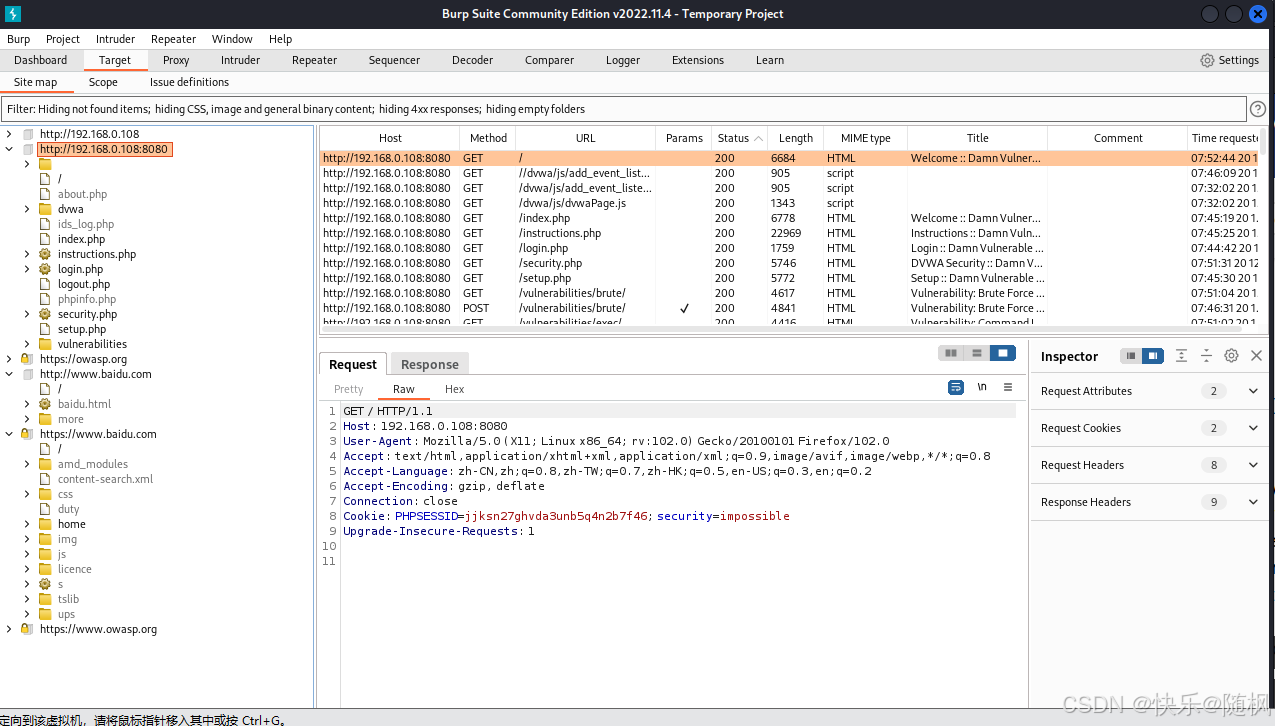The width and height of the screenshot is (1275, 726).
Task: Click the site map filter bar
Action: pyautogui.click(x=623, y=109)
